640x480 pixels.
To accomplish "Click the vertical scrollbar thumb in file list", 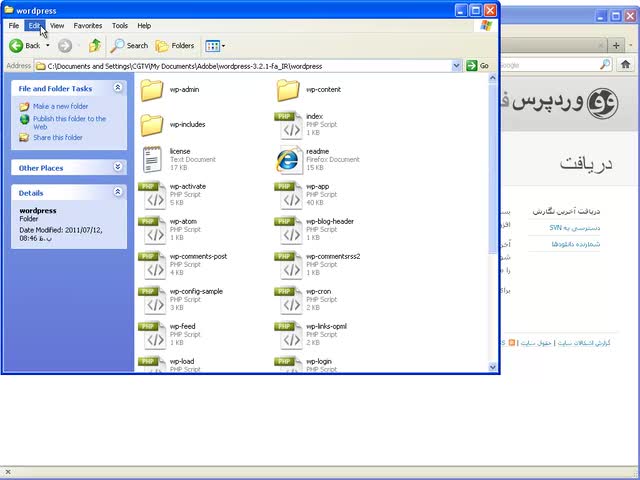I will (x=493, y=168).
